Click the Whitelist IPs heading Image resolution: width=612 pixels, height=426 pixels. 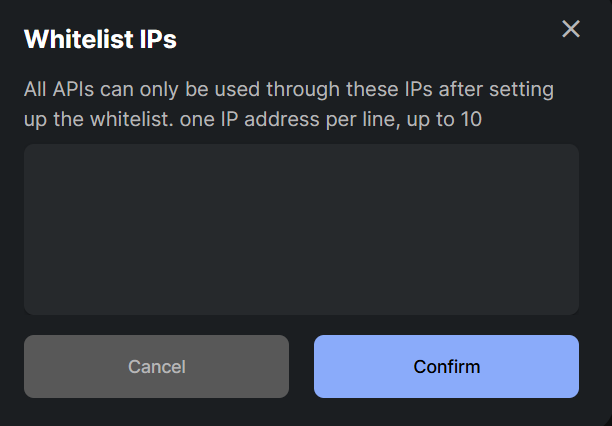coord(100,39)
